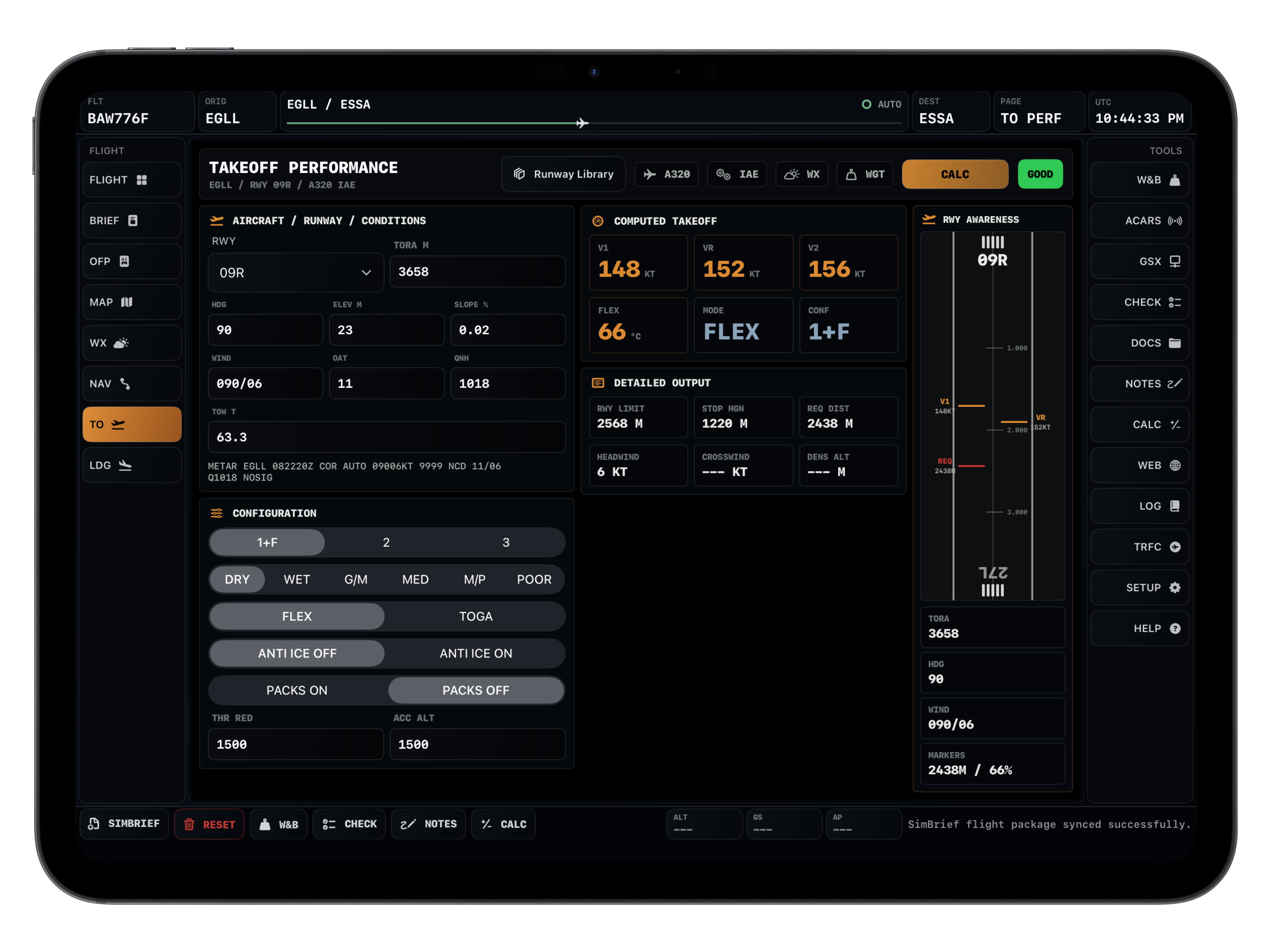The height and width of the screenshot is (952, 1270).
Task: Open the GSX monitor icon
Action: (x=1175, y=262)
